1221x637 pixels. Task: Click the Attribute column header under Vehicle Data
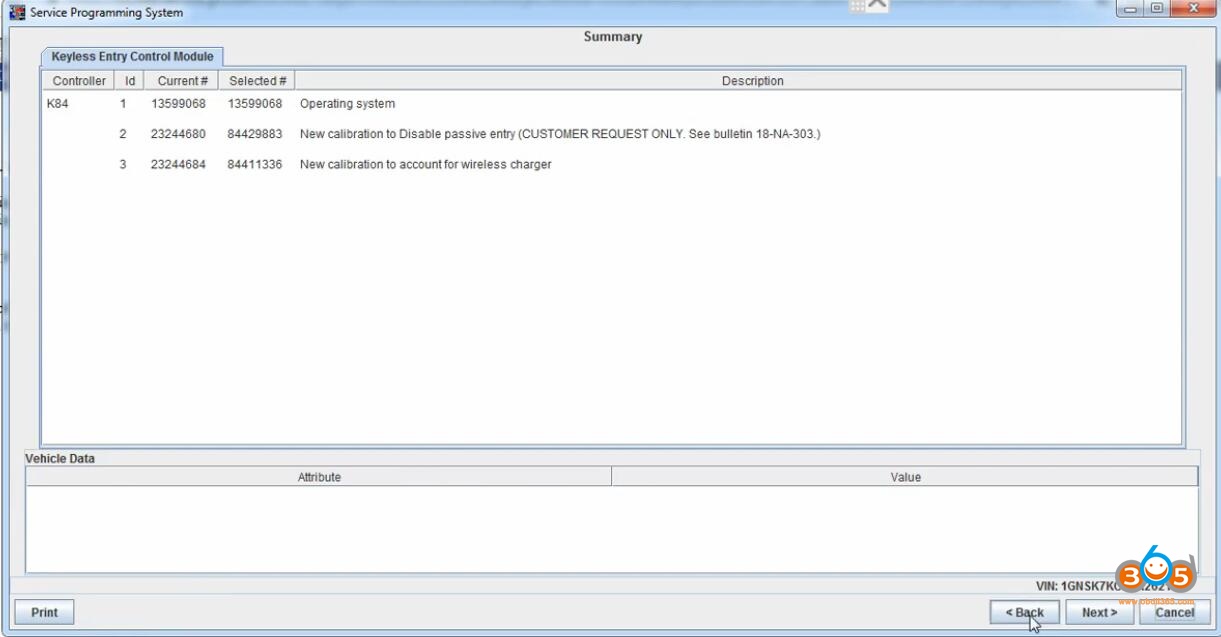coord(319,477)
